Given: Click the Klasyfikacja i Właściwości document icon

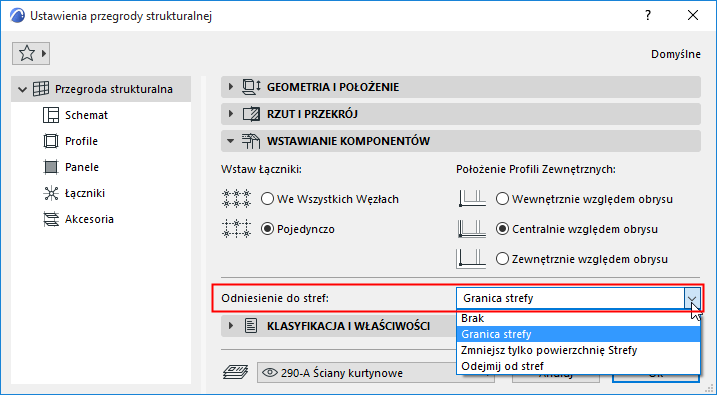Looking at the screenshot, I should click(x=251, y=326).
